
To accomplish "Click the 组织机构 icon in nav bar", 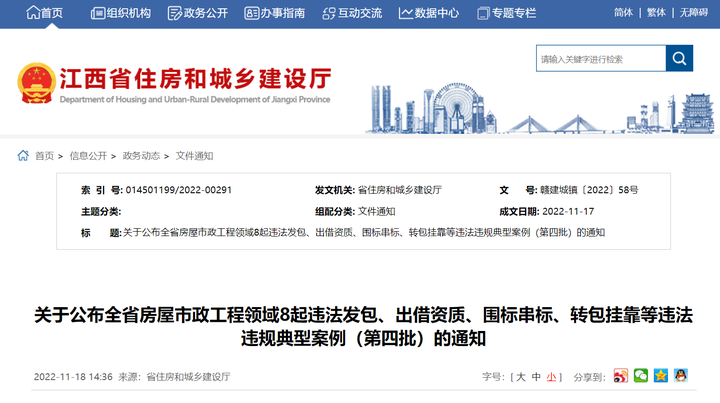I will tap(98, 14).
